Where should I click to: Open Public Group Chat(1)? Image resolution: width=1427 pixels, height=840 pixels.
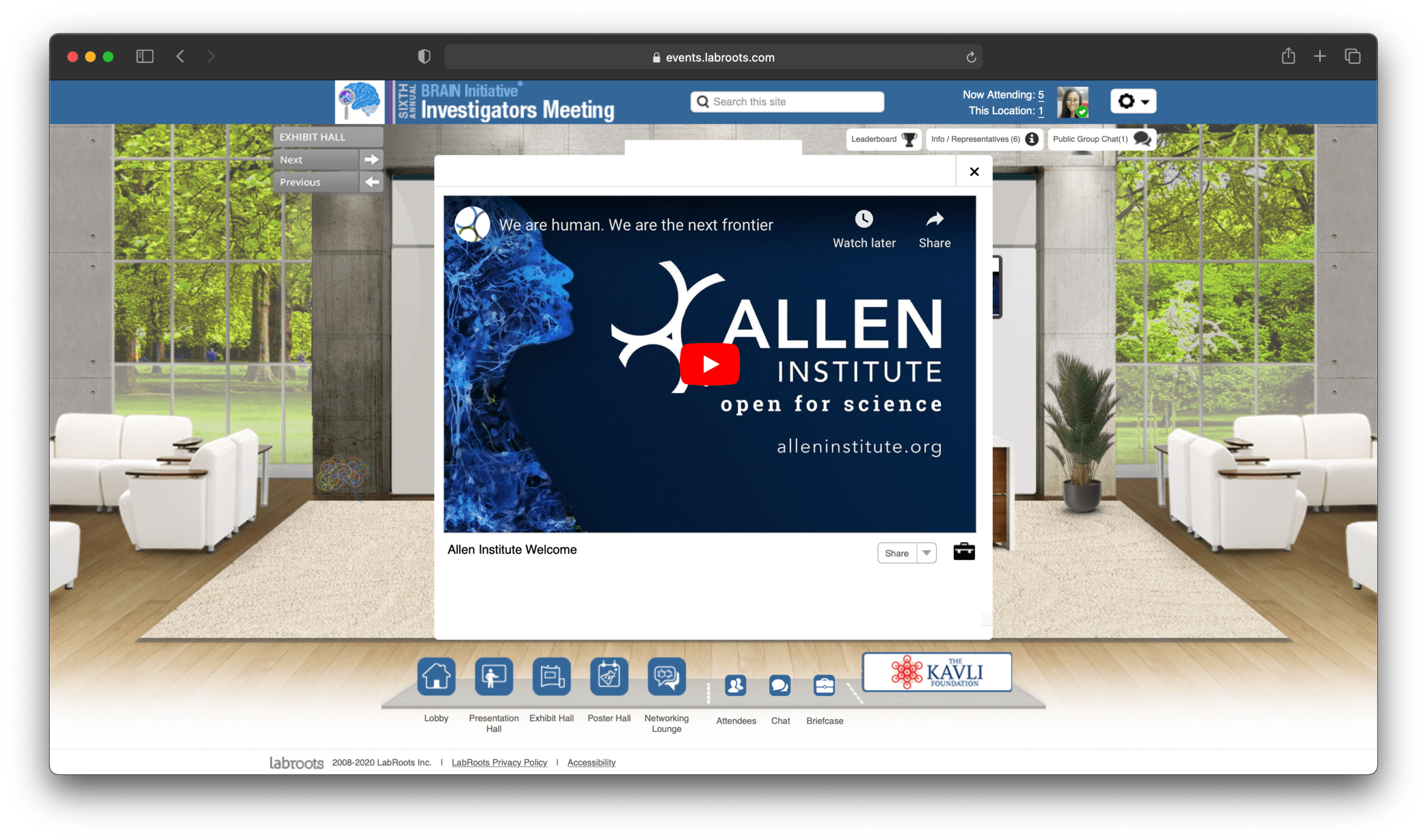(1101, 139)
